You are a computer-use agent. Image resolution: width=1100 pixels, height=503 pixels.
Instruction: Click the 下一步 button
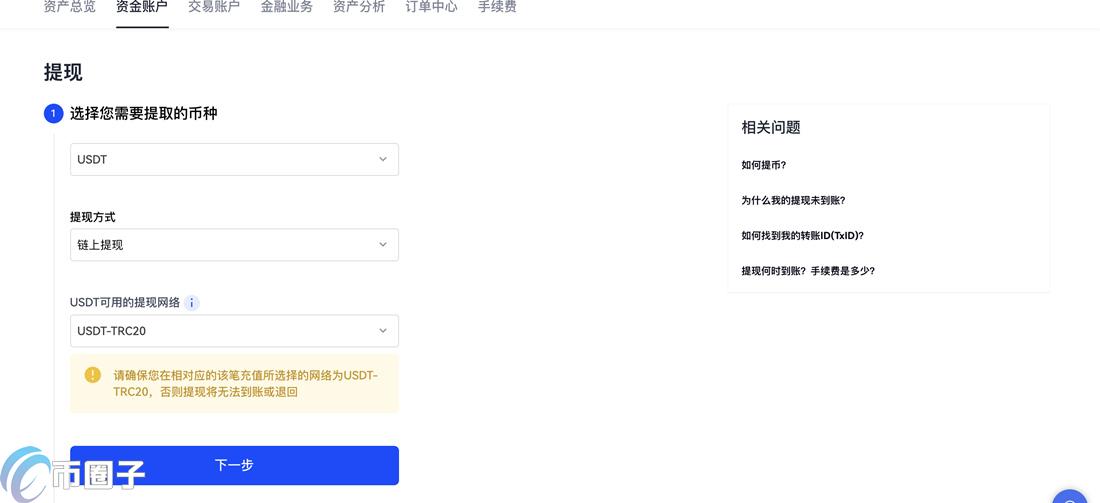(234, 465)
